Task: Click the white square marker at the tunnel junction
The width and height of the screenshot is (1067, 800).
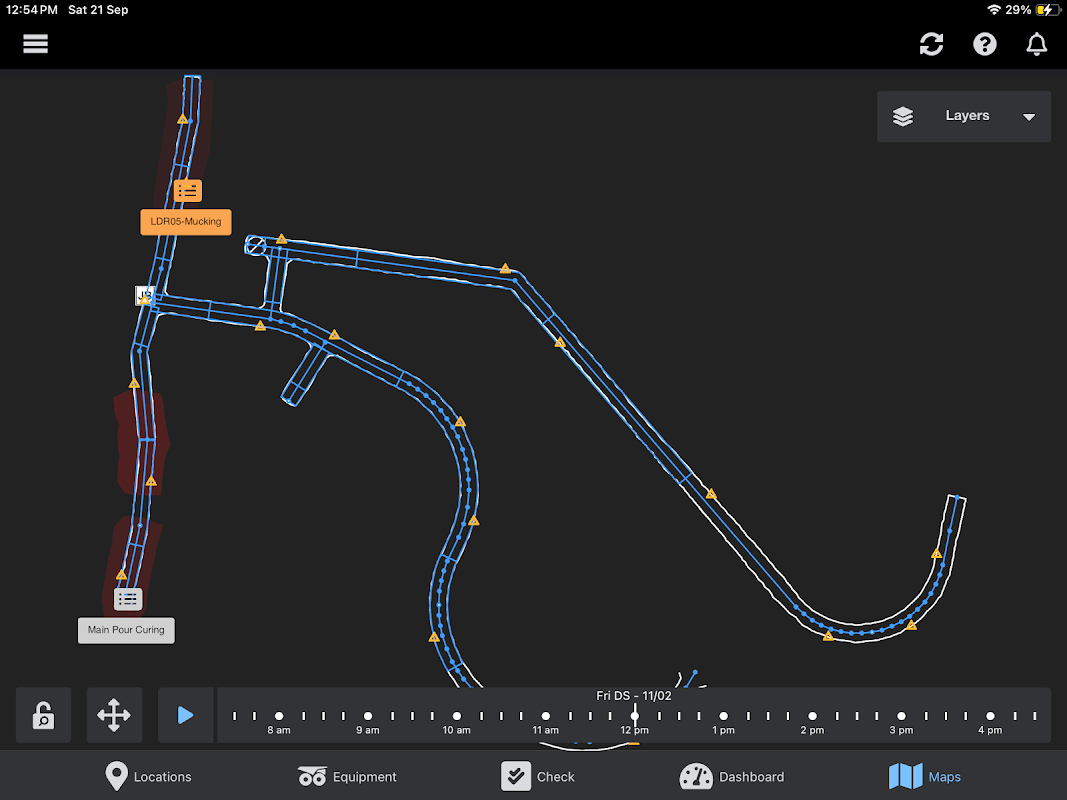Action: pos(144,295)
